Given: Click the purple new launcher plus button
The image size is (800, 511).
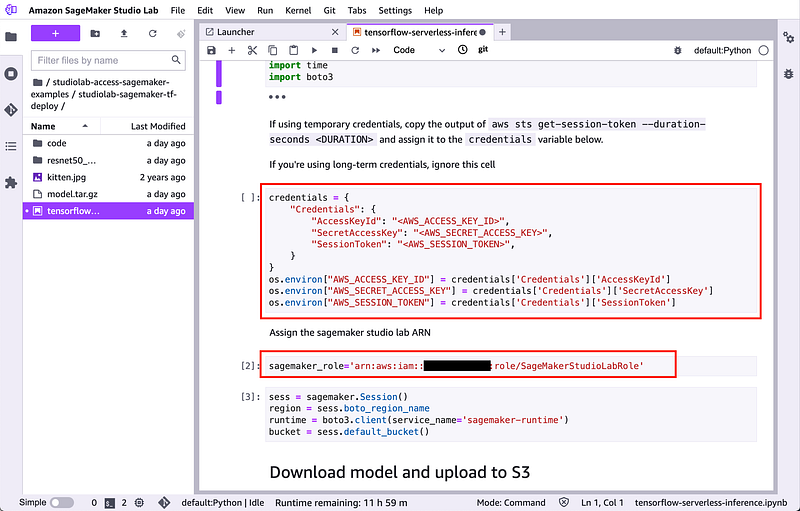Looking at the screenshot, I should click(x=55, y=33).
